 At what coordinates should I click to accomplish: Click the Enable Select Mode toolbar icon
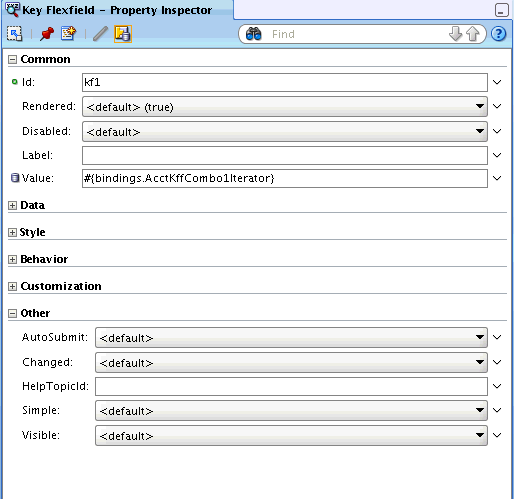(14, 34)
